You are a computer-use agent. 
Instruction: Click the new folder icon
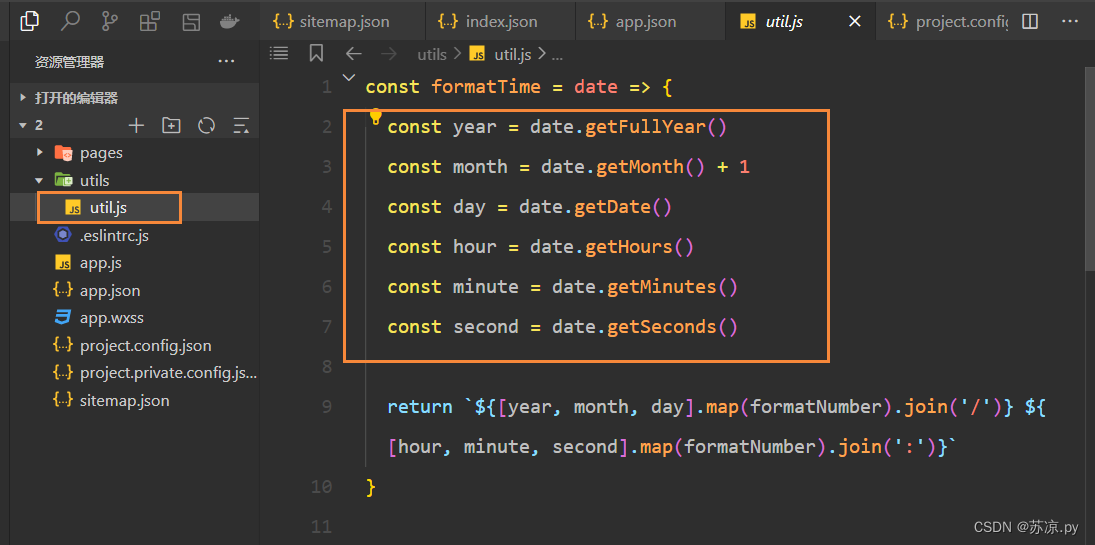point(172,125)
